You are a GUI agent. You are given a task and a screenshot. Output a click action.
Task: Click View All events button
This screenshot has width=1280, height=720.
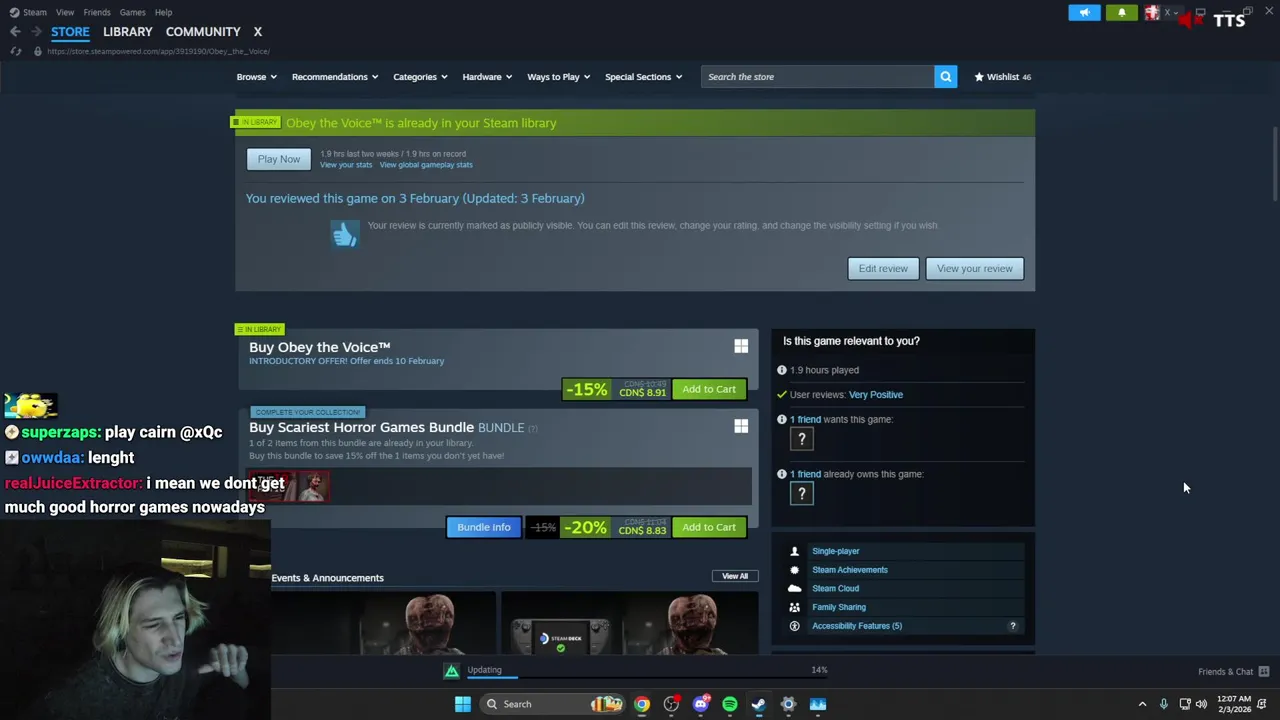735,576
